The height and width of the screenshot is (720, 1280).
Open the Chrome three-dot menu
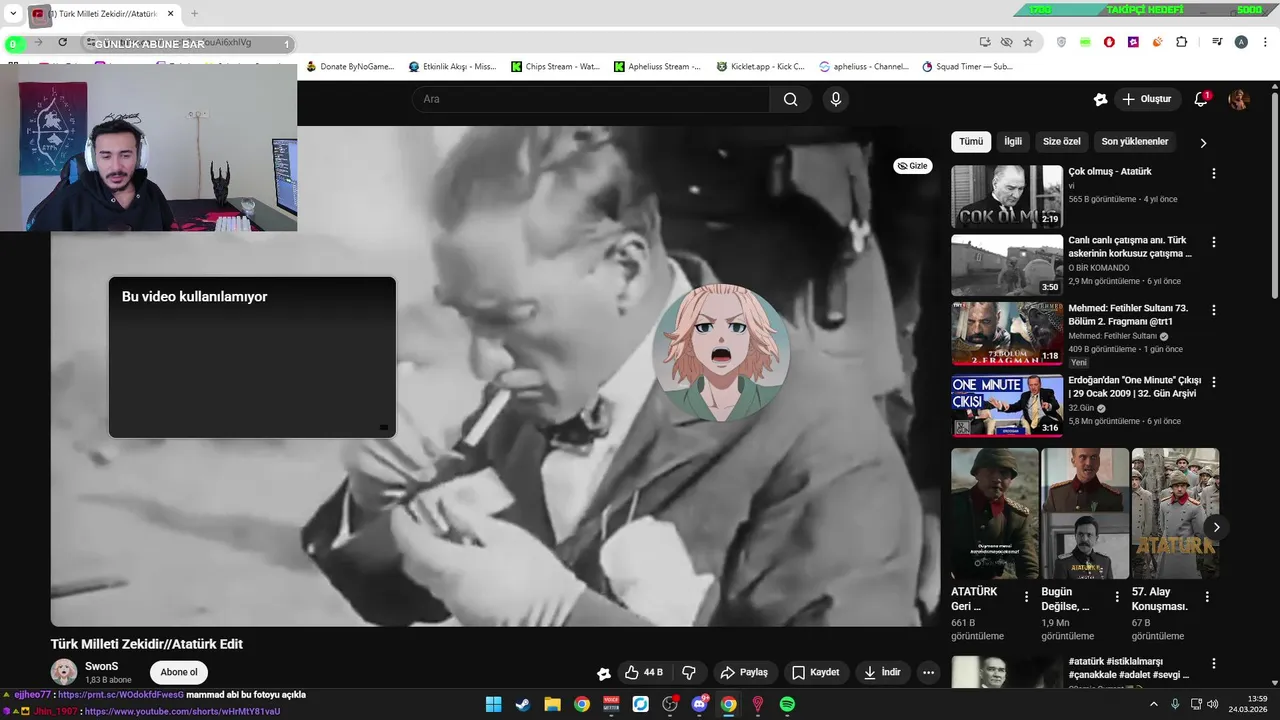(x=1264, y=42)
